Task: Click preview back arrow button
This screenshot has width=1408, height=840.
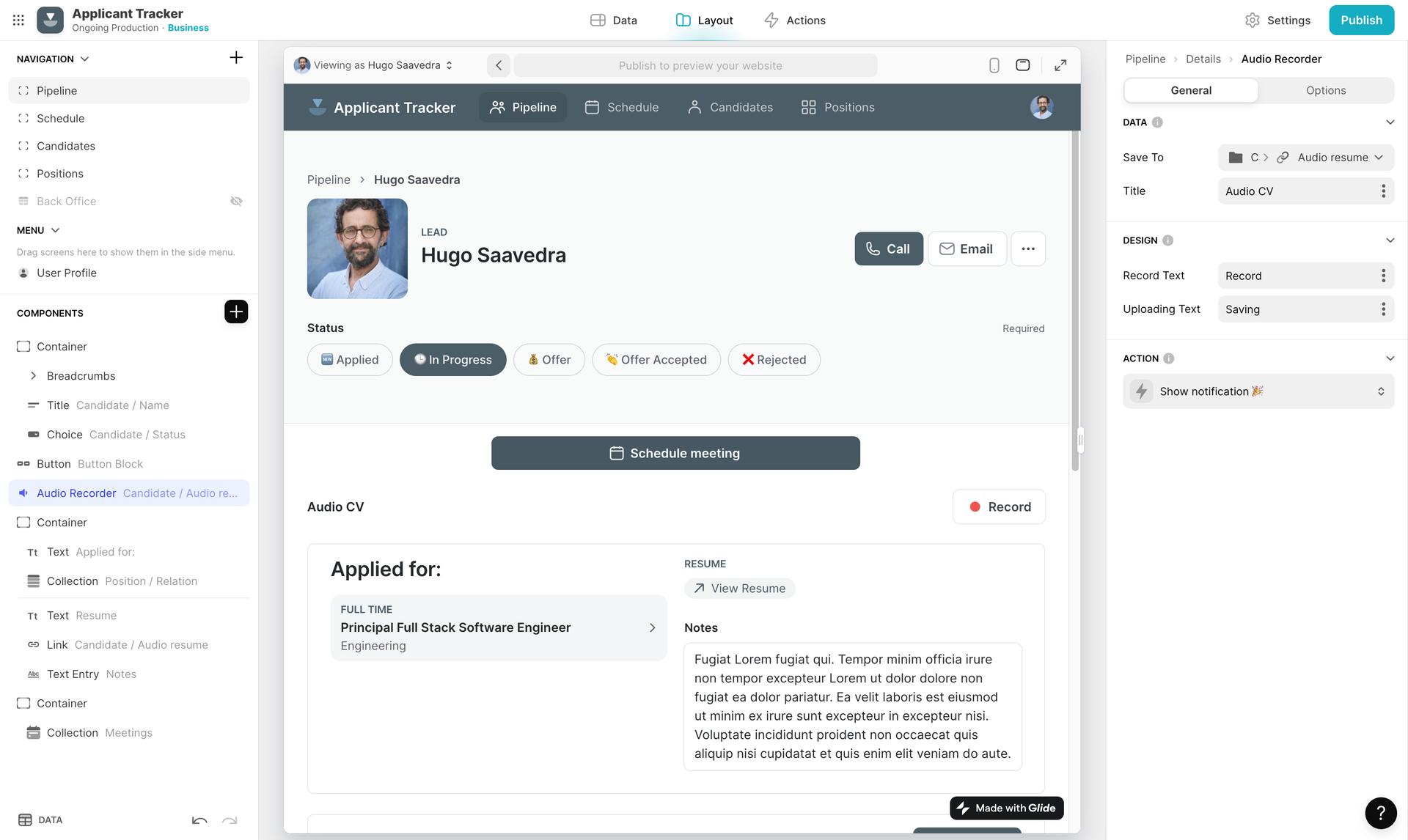Action: 499,65
